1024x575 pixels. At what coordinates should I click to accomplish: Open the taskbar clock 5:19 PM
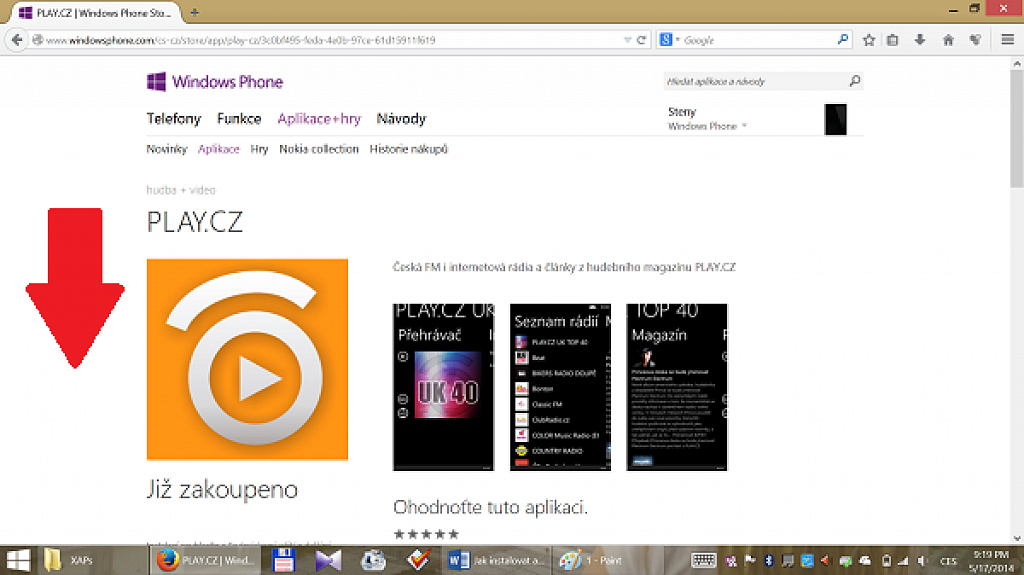point(991,561)
